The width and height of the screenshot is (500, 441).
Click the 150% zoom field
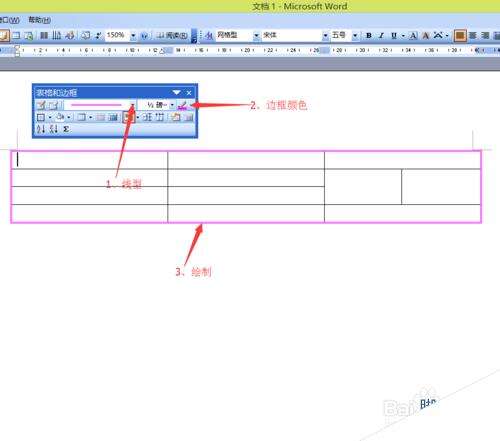pos(117,35)
